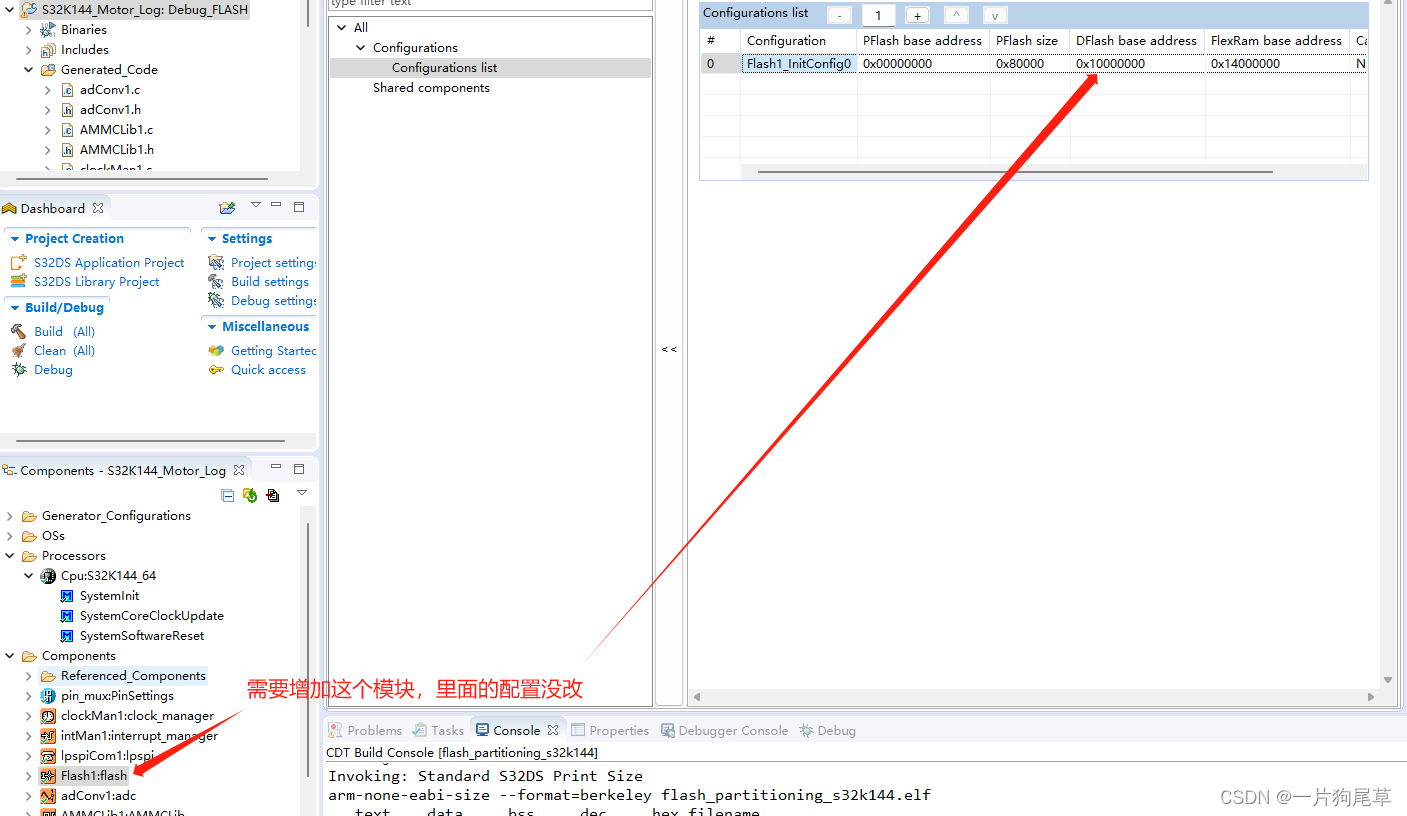Click the Getting Started cubes icon

pyautogui.click(x=216, y=350)
